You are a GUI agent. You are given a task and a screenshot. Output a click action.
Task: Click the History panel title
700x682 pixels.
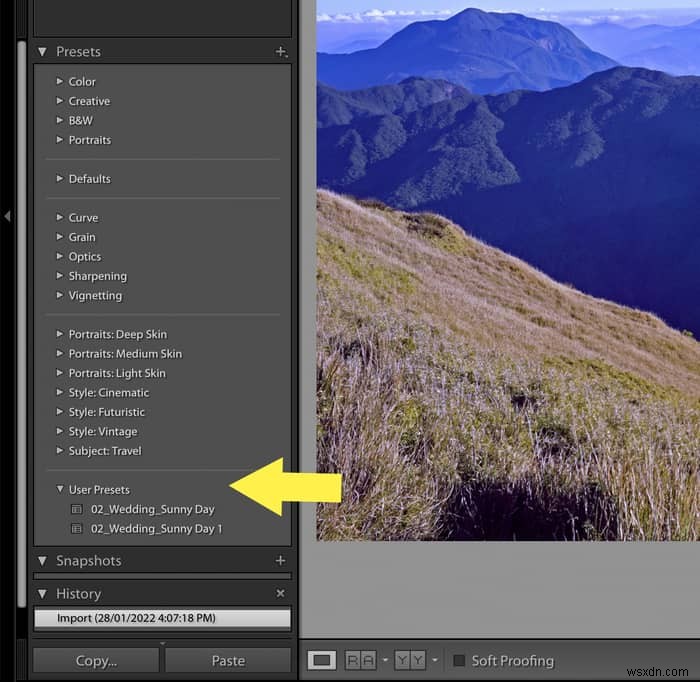point(79,594)
